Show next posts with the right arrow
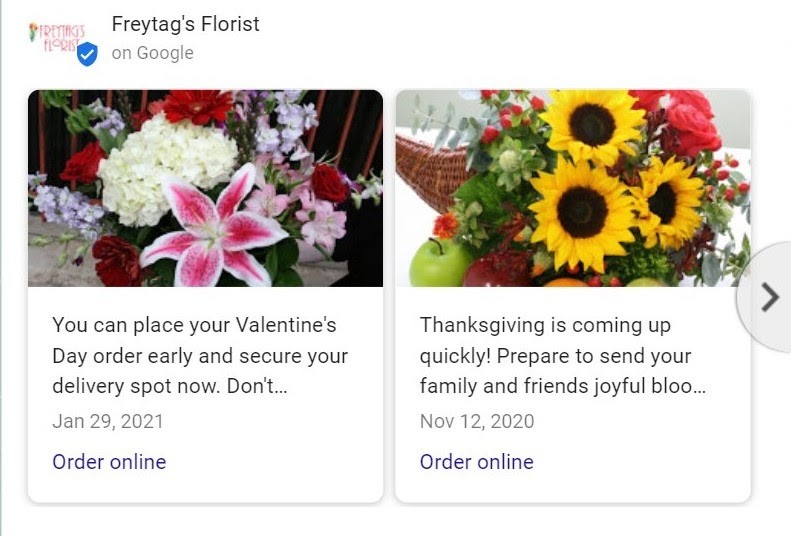 coord(768,297)
